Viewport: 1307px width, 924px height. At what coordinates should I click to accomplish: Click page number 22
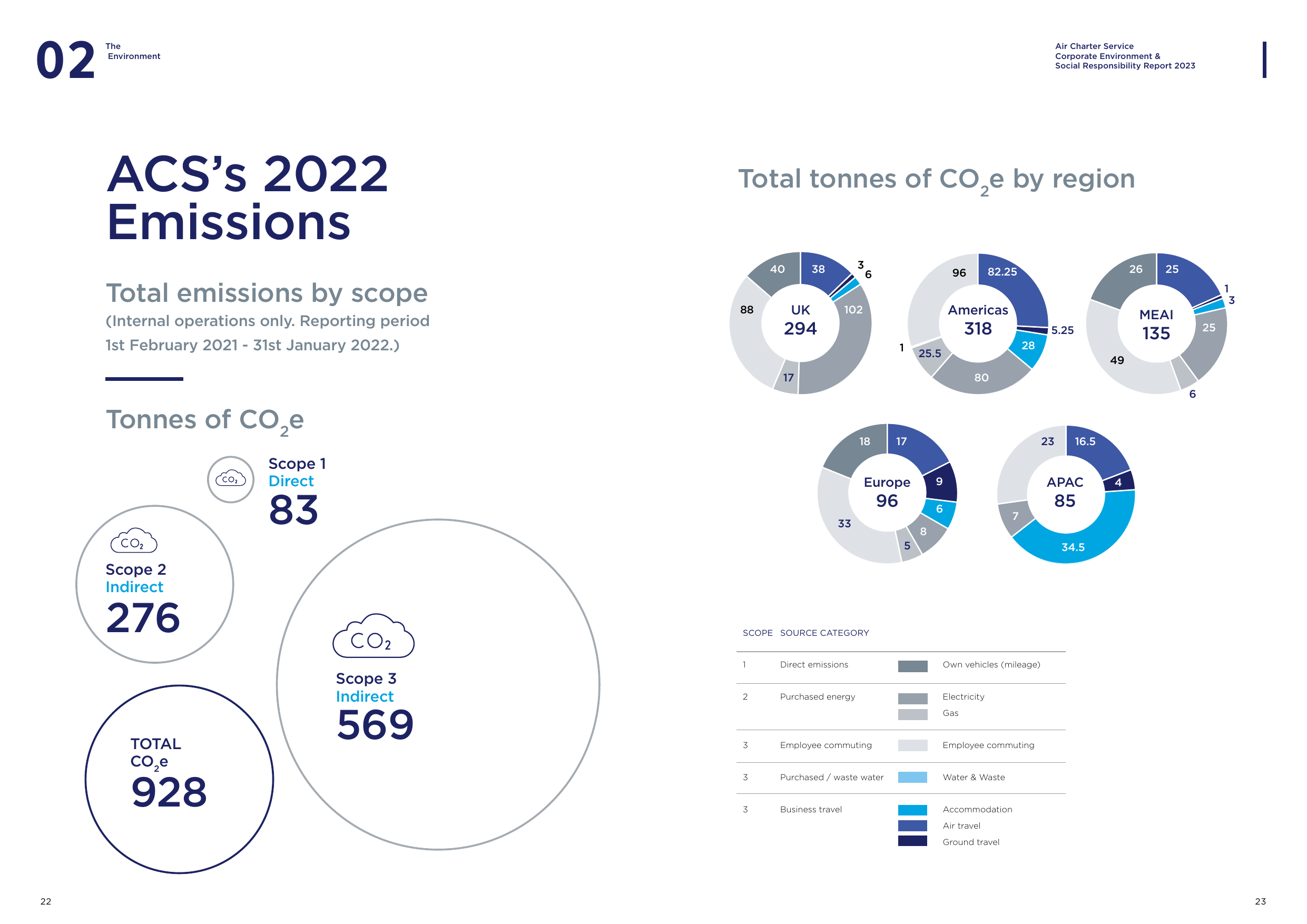pyautogui.click(x=46, y=901)
